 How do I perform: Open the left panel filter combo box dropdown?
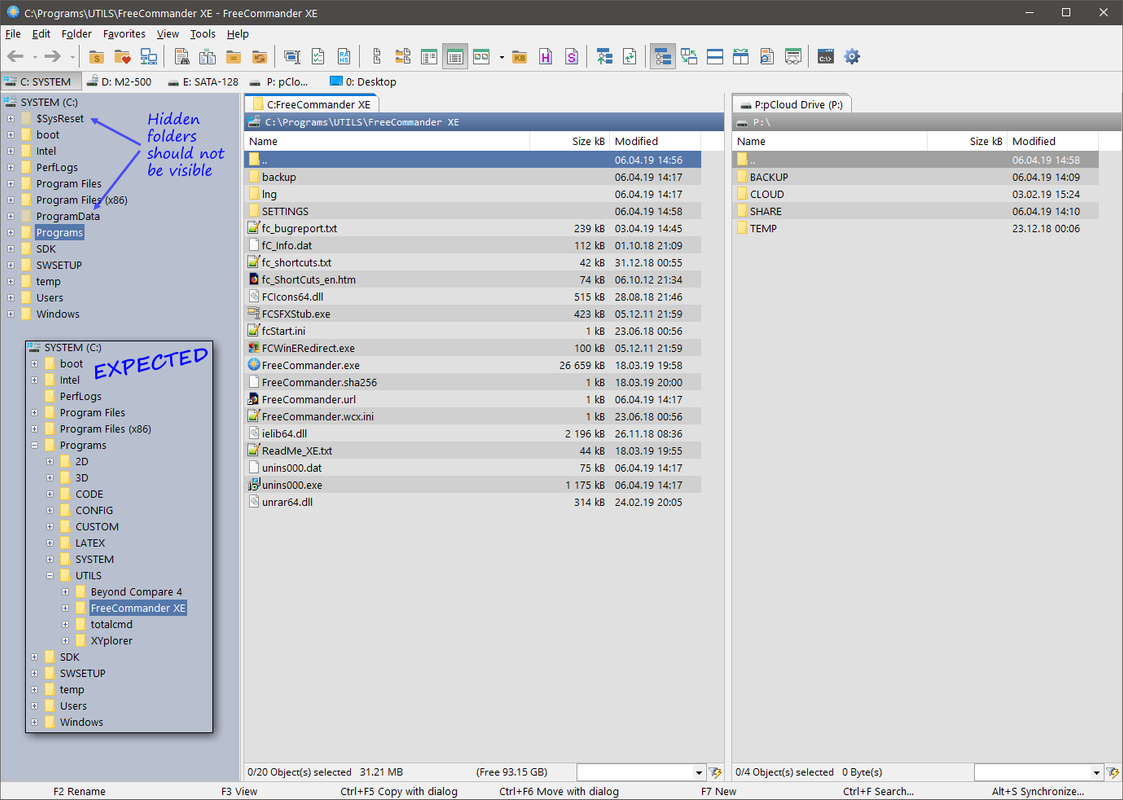click(699, 773)
